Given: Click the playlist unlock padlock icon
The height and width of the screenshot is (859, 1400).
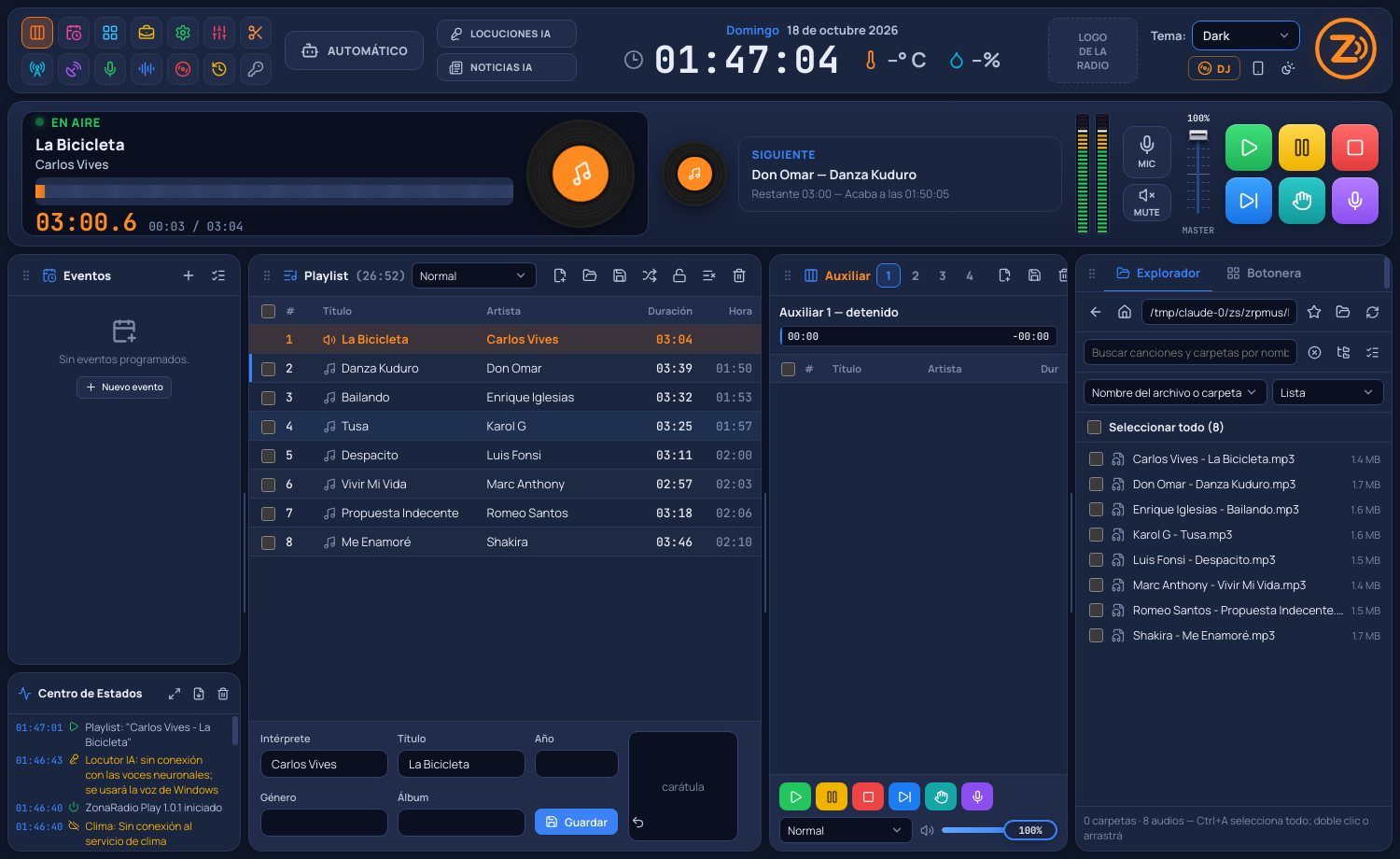Looking at the screenshot, I should tap(679, 275).
